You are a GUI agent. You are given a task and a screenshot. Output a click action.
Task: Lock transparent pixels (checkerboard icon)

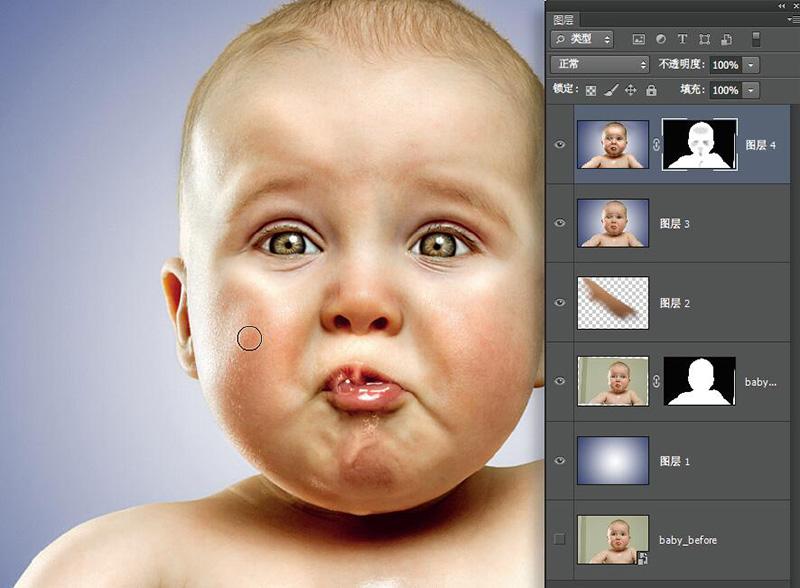point(591,91)
